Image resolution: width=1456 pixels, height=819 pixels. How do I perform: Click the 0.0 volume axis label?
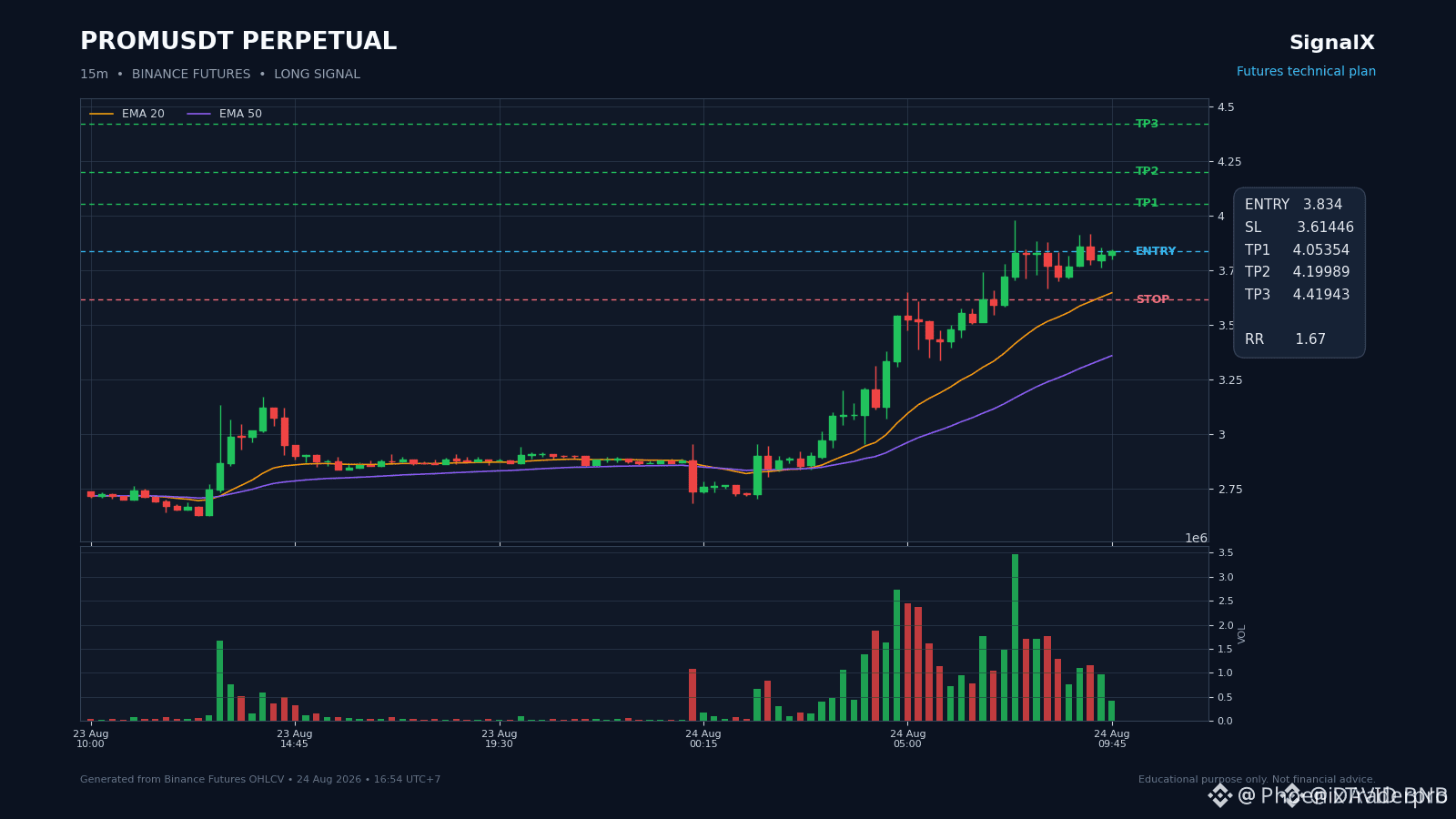point(1226,722)
